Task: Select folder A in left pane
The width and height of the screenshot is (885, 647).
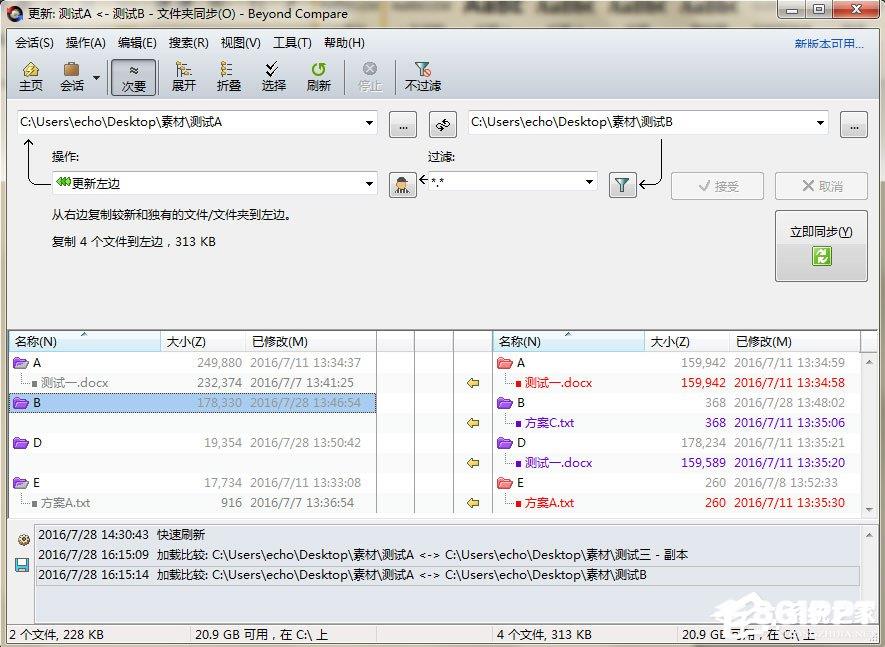Action: click(192, 362)
